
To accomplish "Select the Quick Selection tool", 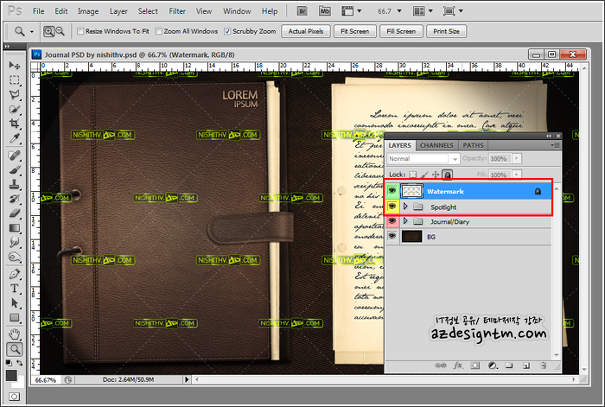I will (x=14, y=109).
